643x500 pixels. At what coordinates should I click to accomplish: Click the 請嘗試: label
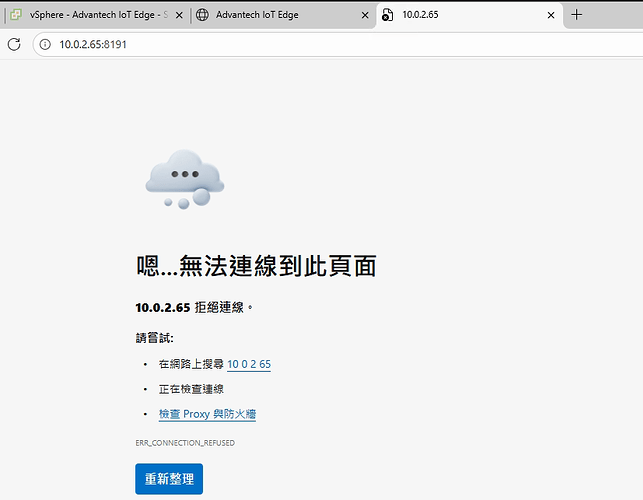[x=155, y=338]
